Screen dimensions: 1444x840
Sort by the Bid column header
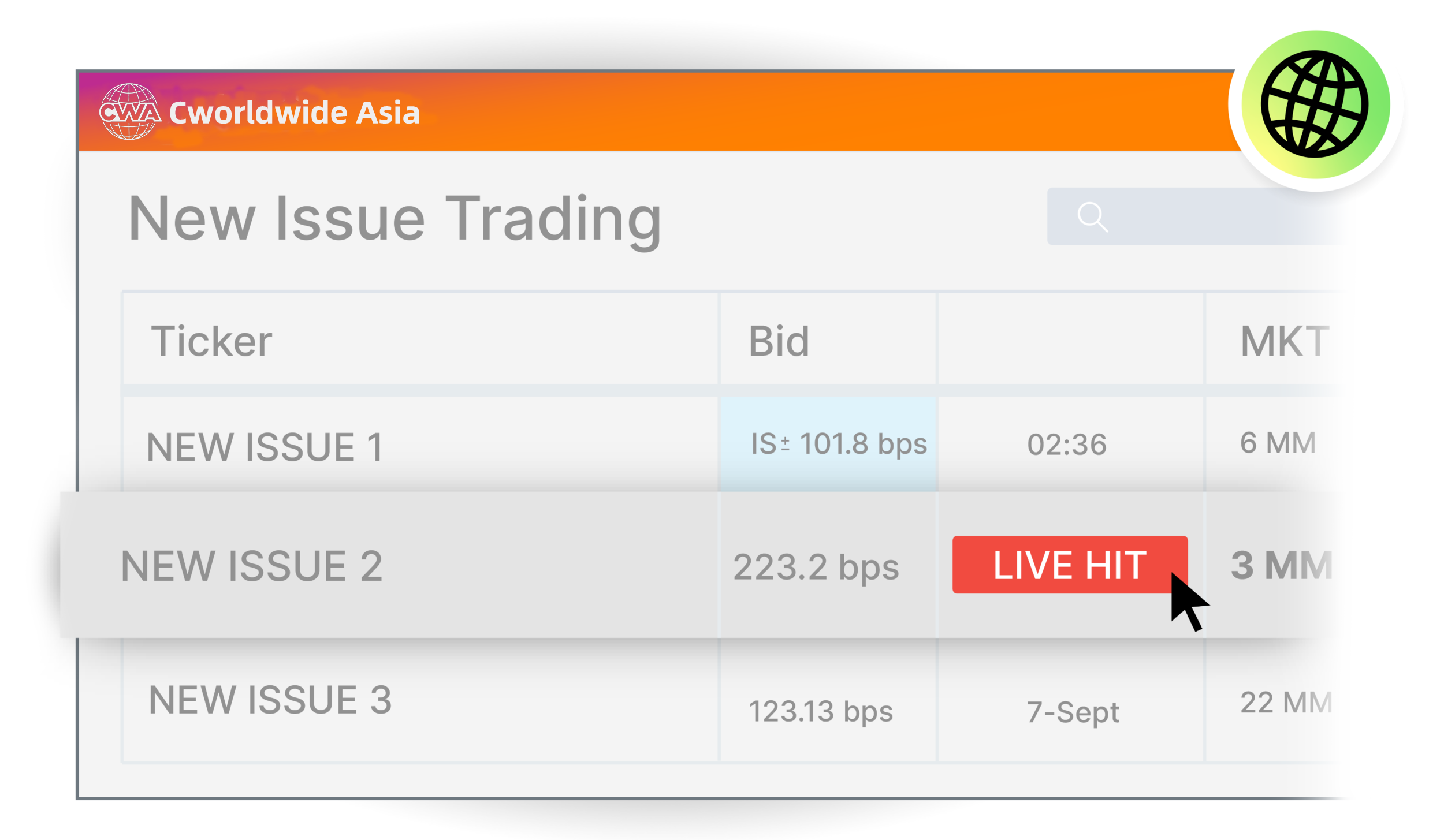coord(779,341)
